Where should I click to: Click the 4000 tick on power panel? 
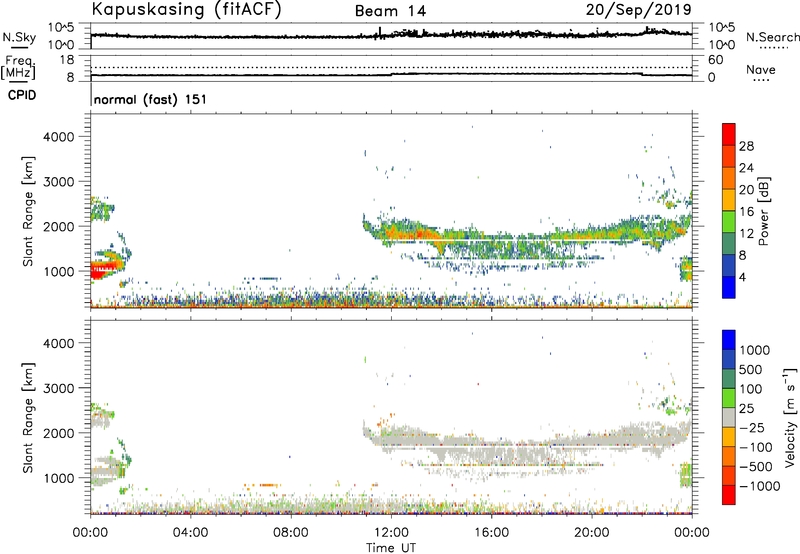[58, 137]
